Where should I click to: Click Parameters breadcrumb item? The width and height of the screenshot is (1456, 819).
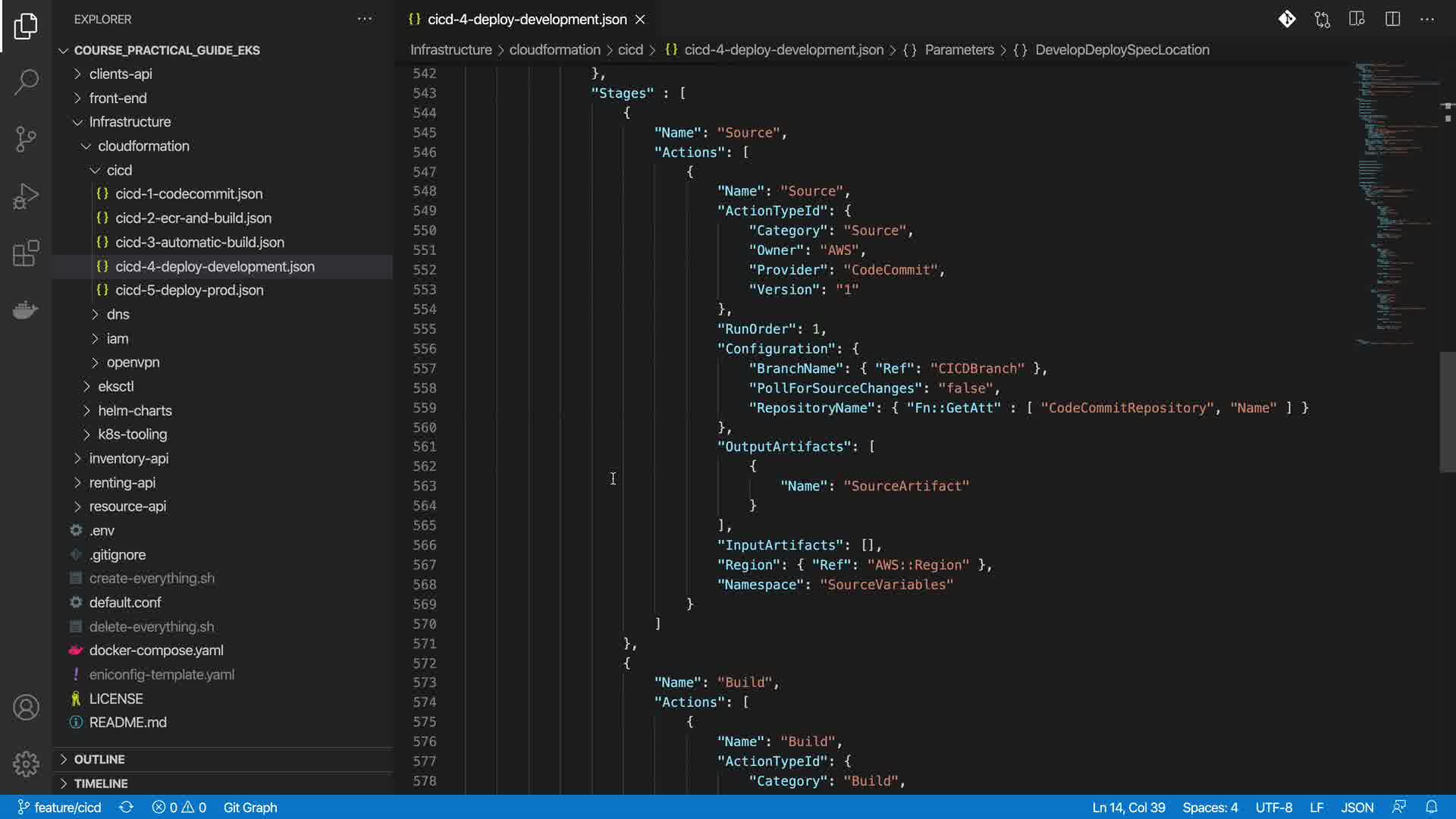coord(959,49)
